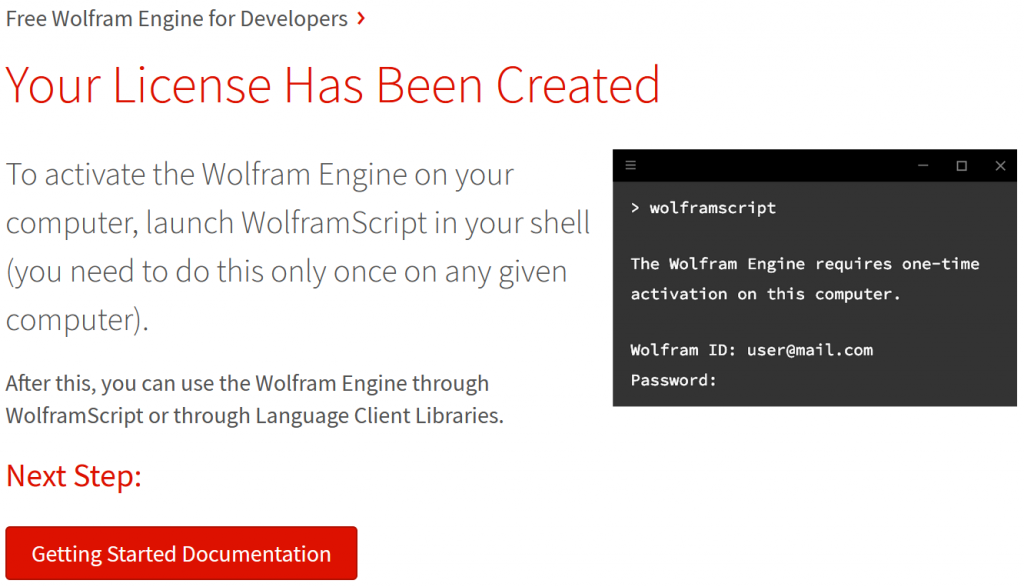Open the terminal hamburger menu
Viewport: 1024px width, 587px height.
point(630,165)
